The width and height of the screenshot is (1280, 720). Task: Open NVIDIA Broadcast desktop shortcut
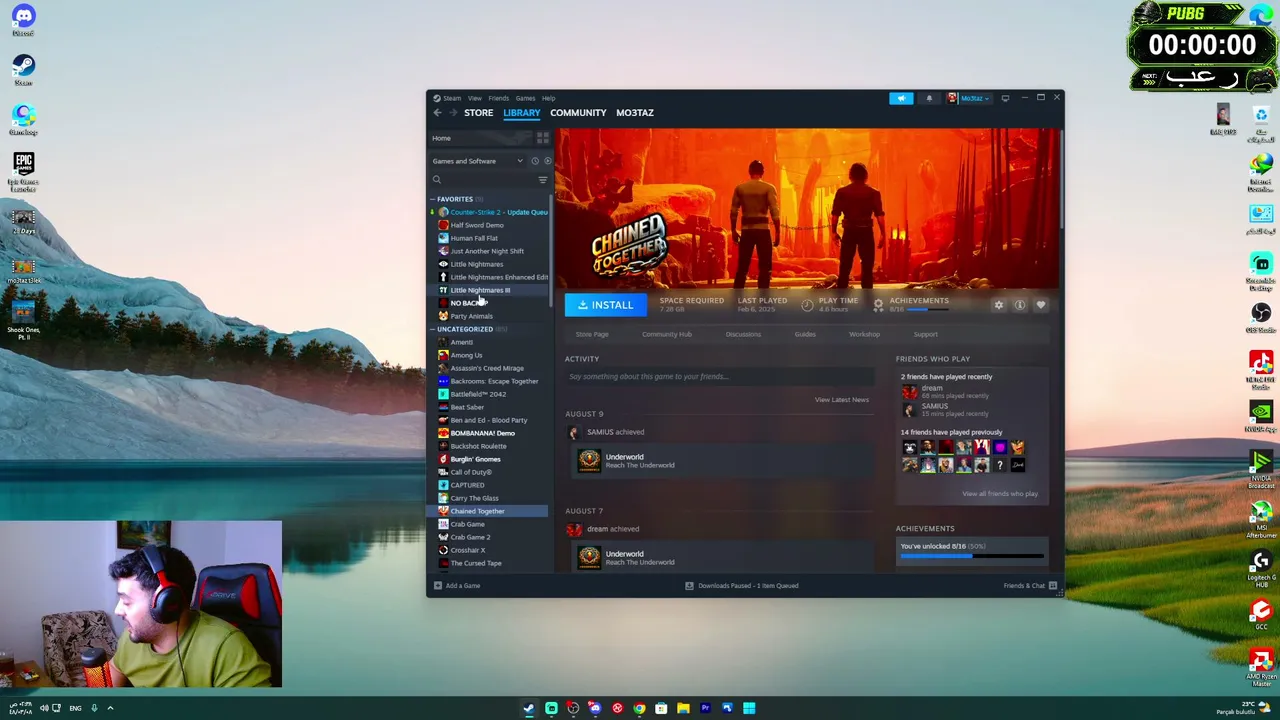1261,468
